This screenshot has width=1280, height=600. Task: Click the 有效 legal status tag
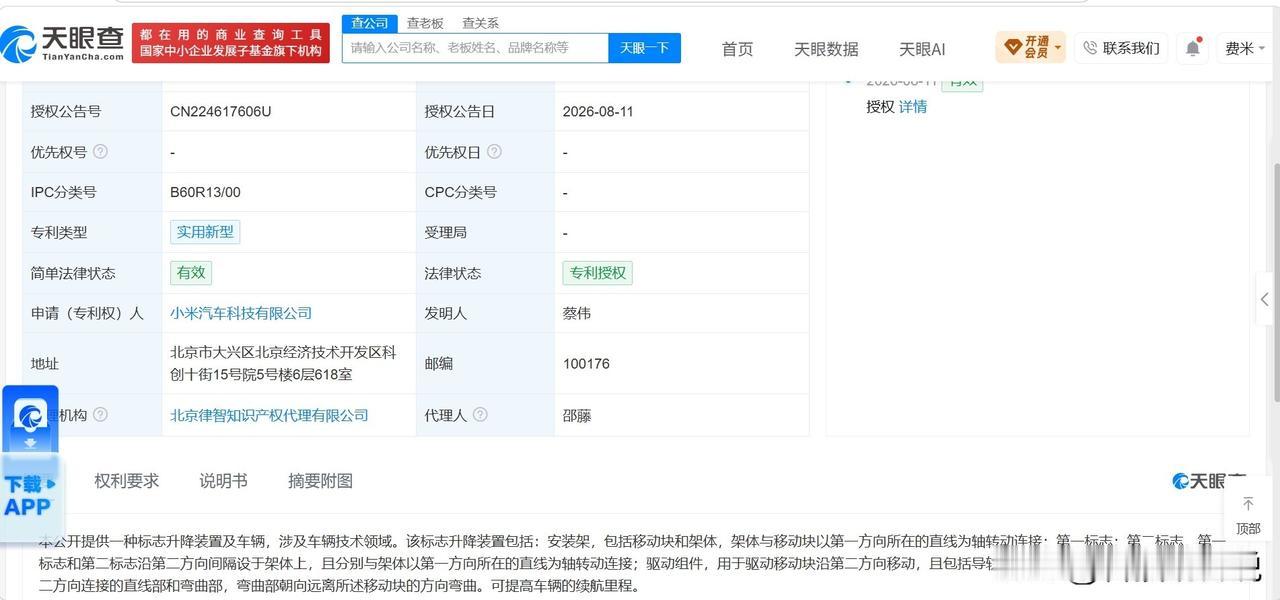tap(191, 272)
